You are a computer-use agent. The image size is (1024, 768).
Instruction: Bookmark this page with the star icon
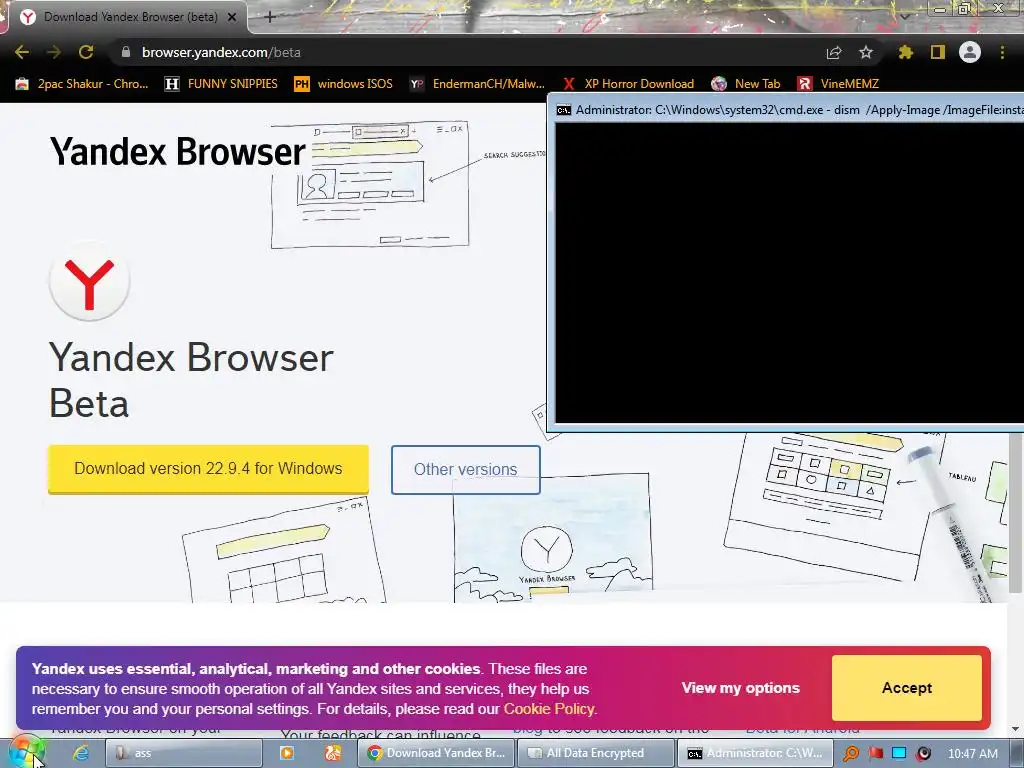pos(866,52)
